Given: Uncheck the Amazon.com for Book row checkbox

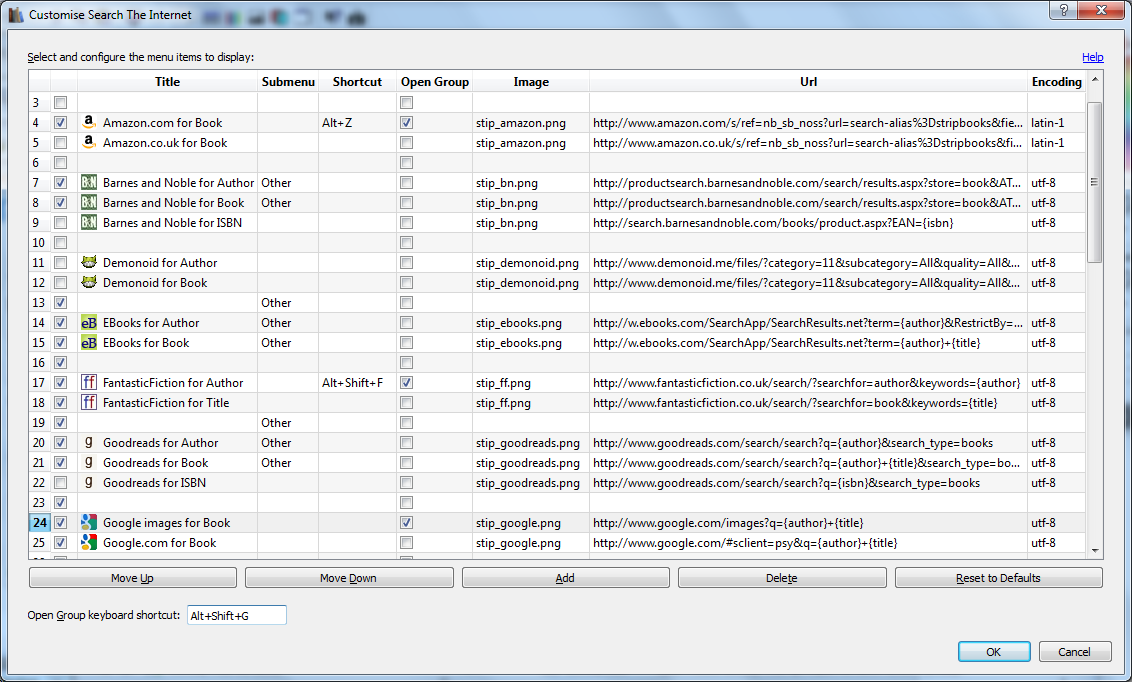Looking at the screenshot, I should pos(61,123).
